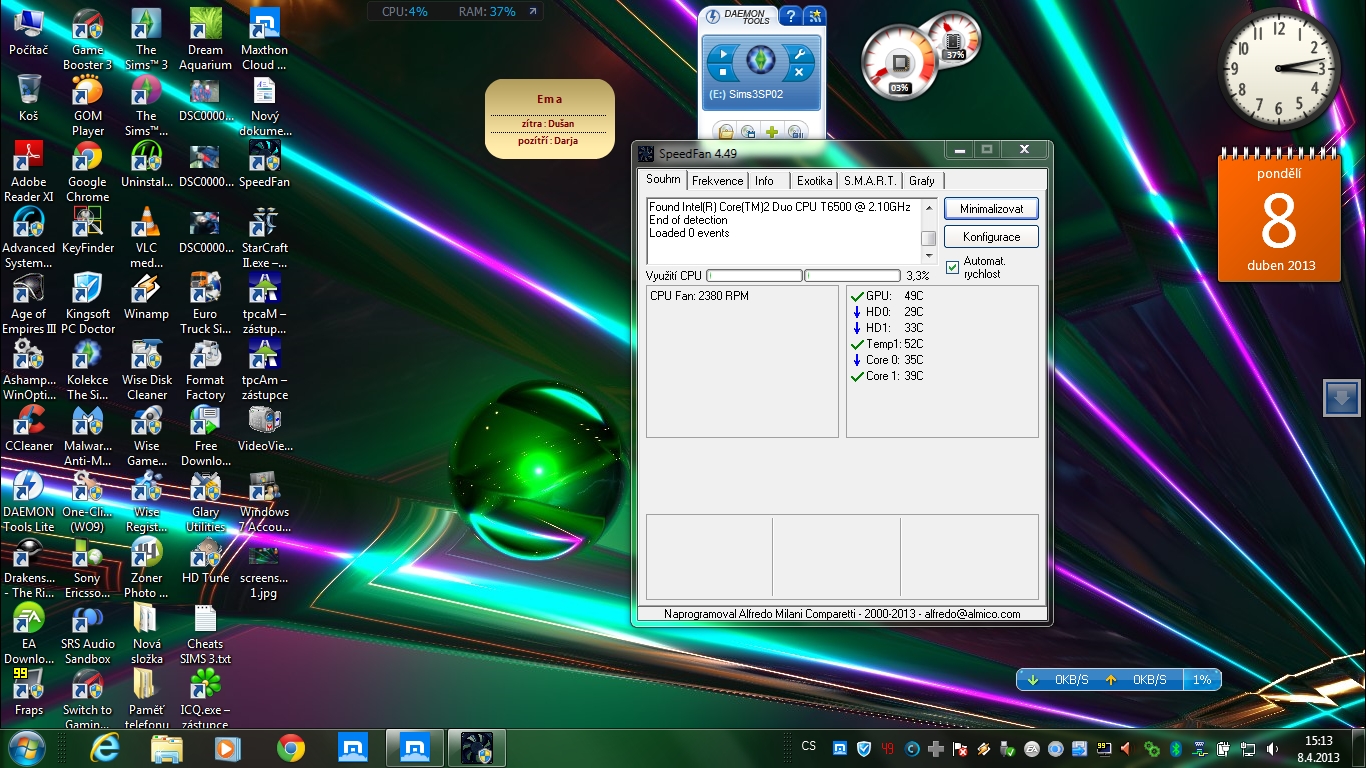This screenshot has height=768, width=1366.
Task: Click the Daemon Tools stop (unmount) button
Action: [721, 72]
